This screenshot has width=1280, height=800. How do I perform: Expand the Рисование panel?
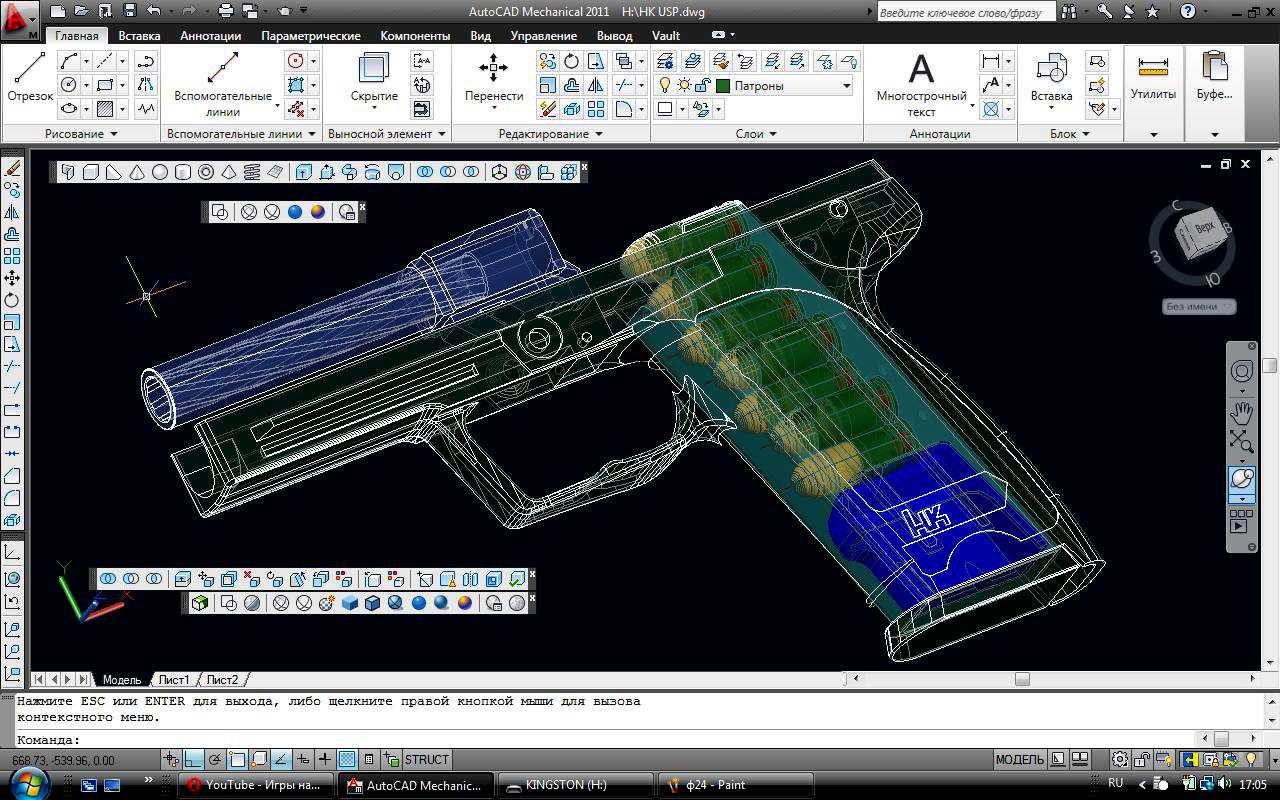tap(81, 133)
